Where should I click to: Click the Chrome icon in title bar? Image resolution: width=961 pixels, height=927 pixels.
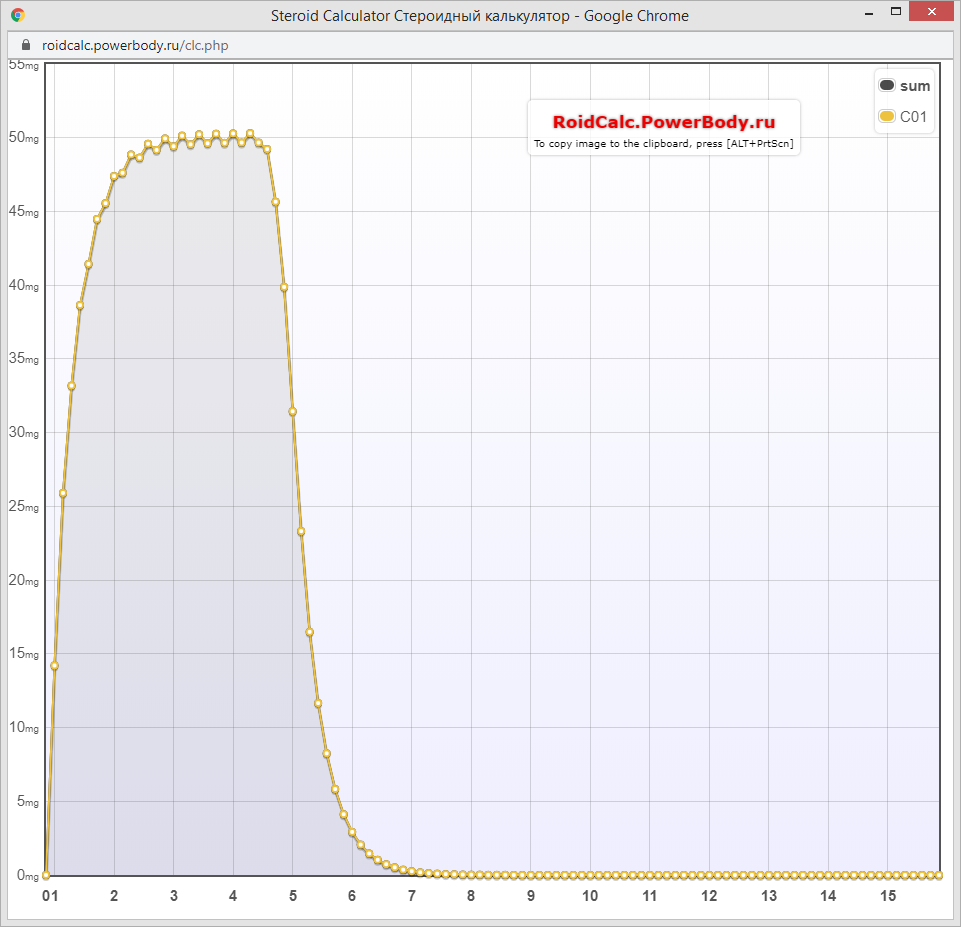coord(18,16)
